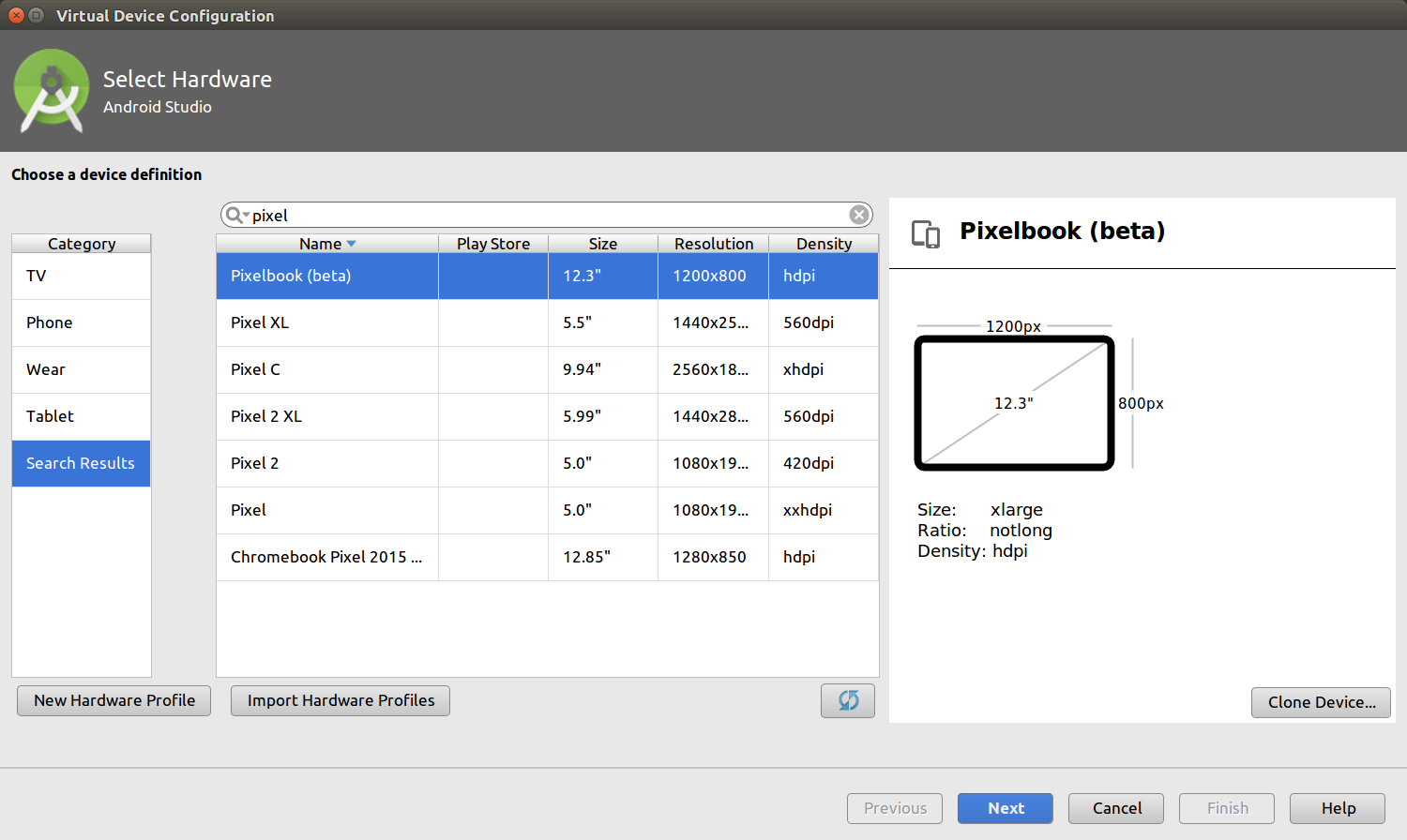Click the 420dpi density cell
The width and height of the screenshot is (1407, 840).
pos(824,463)
